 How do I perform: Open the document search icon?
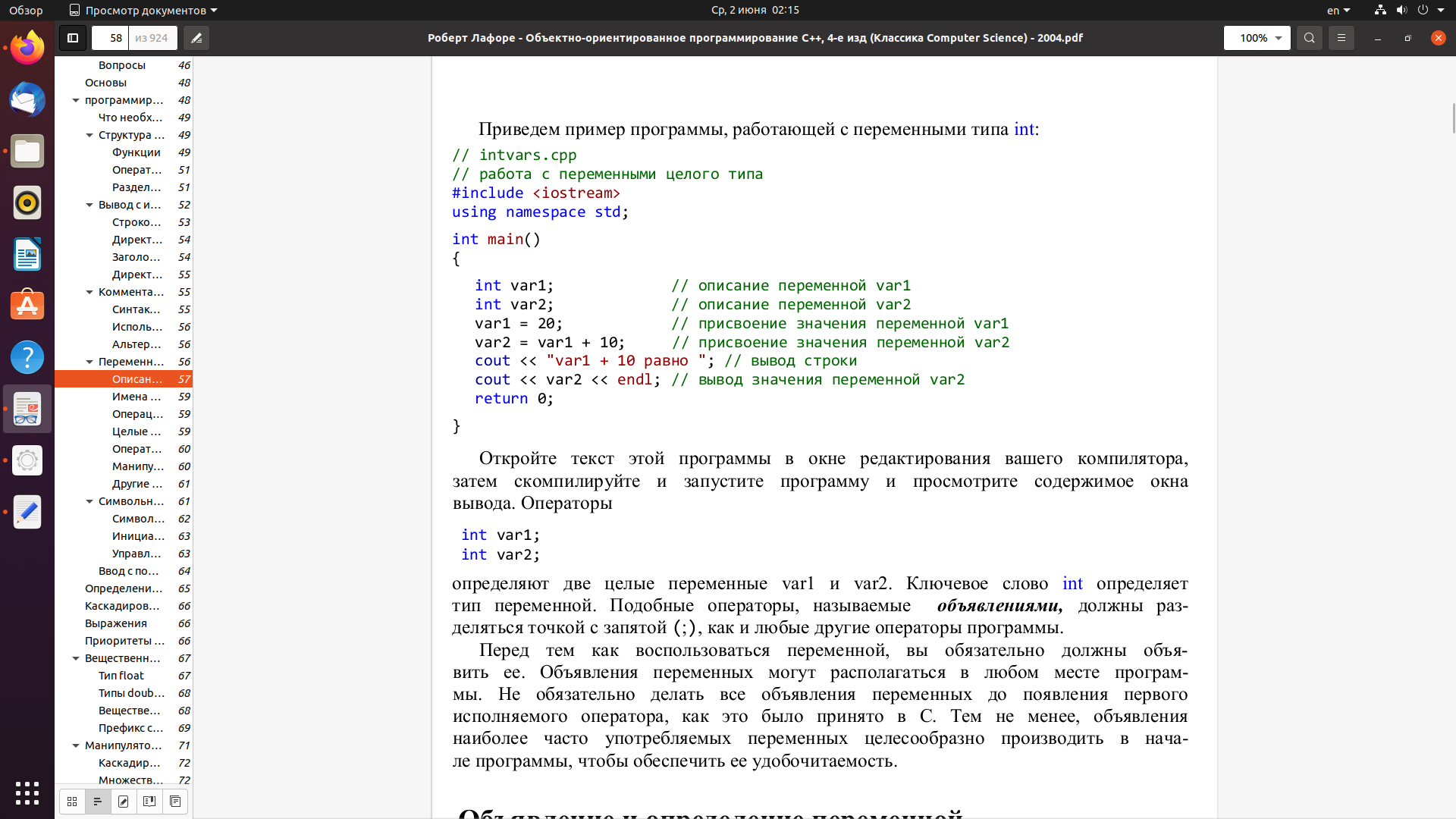(x=1309, y=38)
